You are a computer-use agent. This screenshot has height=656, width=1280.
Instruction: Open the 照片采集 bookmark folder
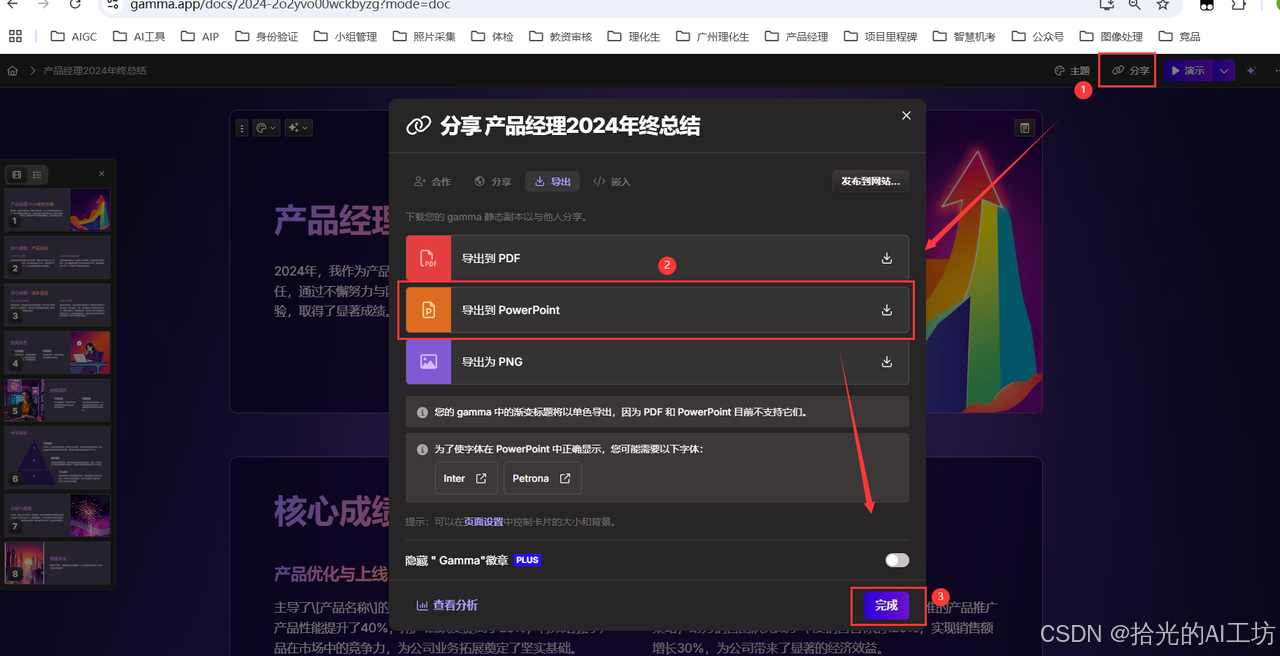(423, 36)
